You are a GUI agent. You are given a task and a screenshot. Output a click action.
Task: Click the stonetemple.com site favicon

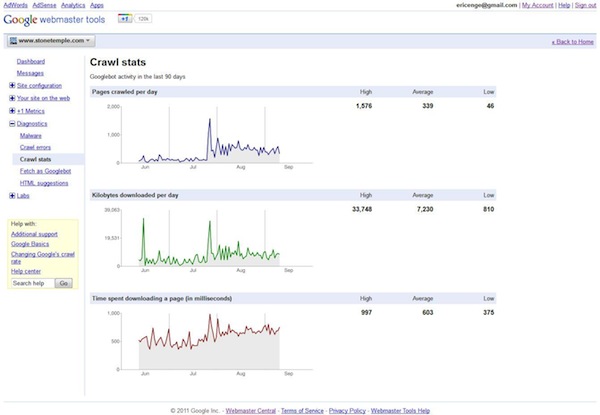pyautogui.click(x=13, y=41)
